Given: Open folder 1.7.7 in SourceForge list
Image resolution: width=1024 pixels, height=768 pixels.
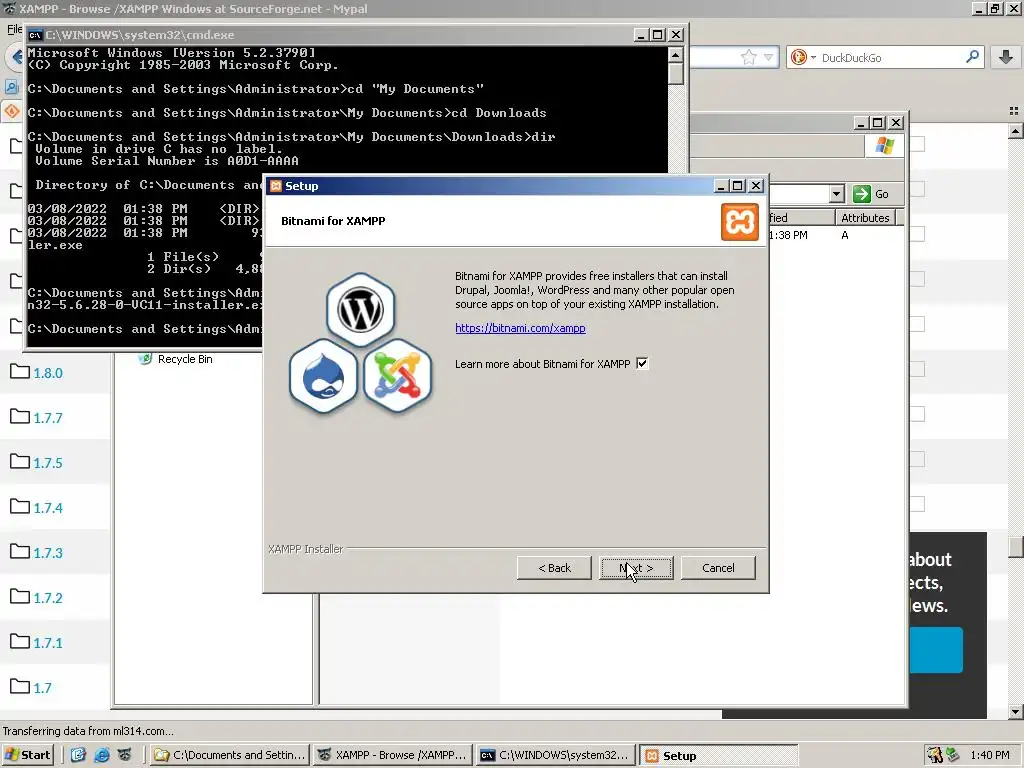Looking at the screenshot, I should tap(48, 418).
